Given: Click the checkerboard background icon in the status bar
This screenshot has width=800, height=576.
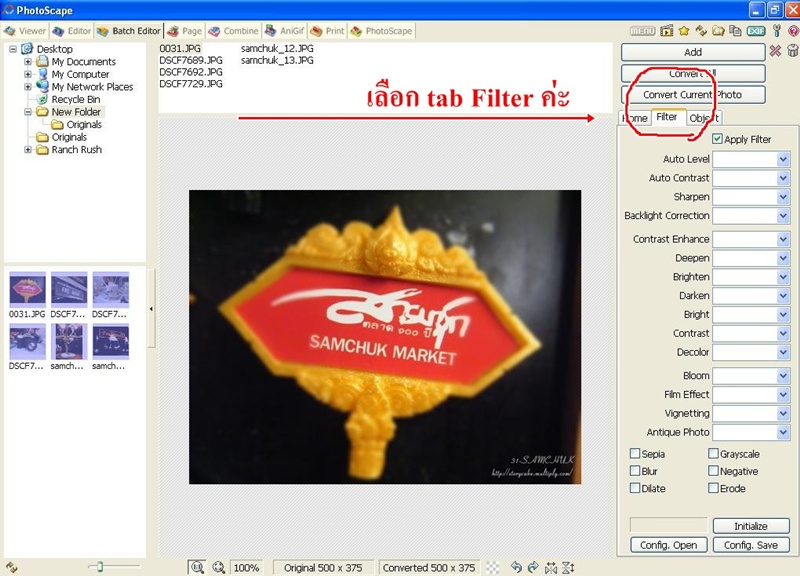Looking at the screenshot, I should pos(493,567).
